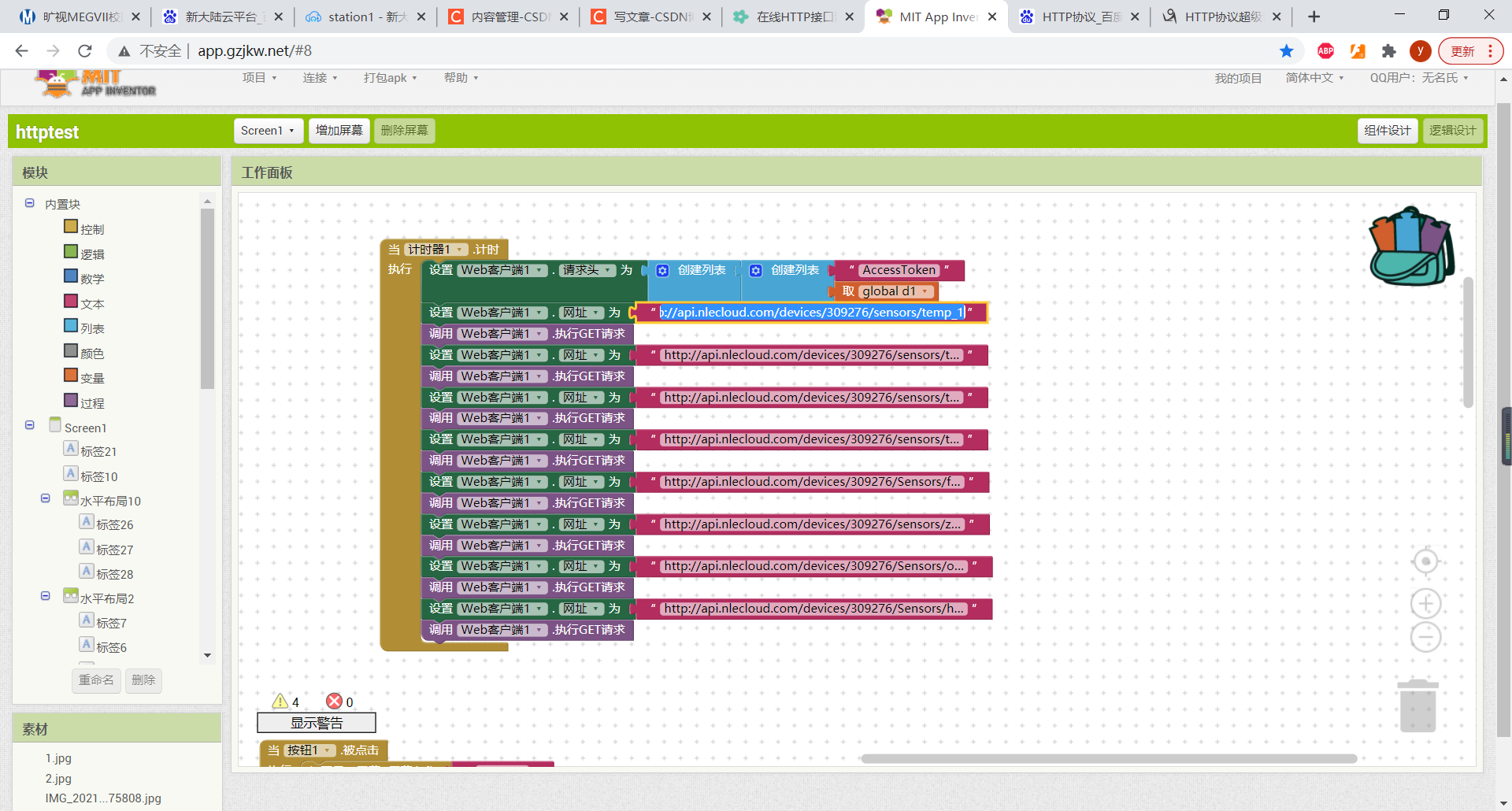The image size is (1512, 811).
Task: Open the 简体中文 language dropdown
Action: pyautogui.click(x=1314, y=78)
